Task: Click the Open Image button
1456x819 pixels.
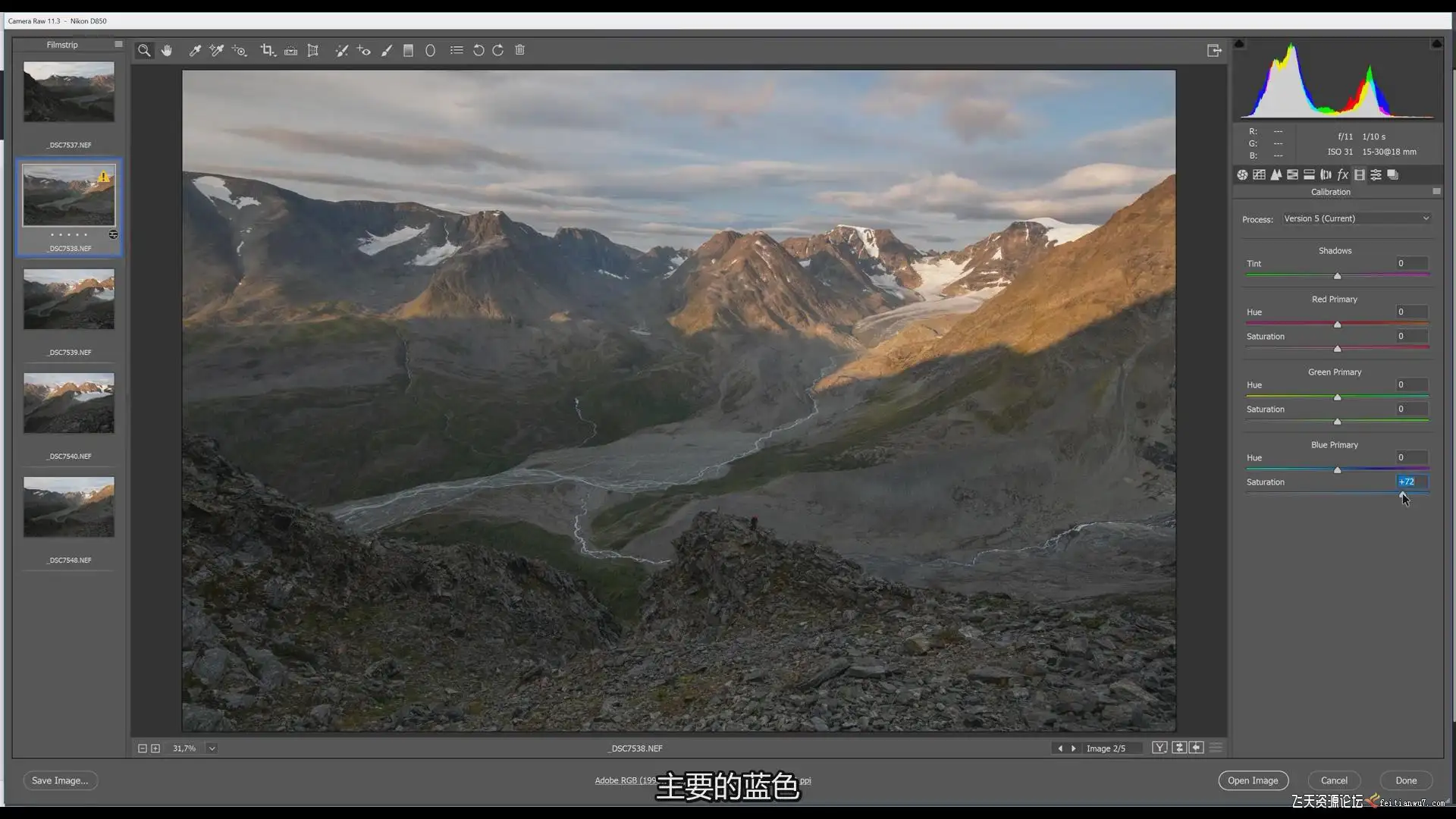Action: (x=1253, y=780)
